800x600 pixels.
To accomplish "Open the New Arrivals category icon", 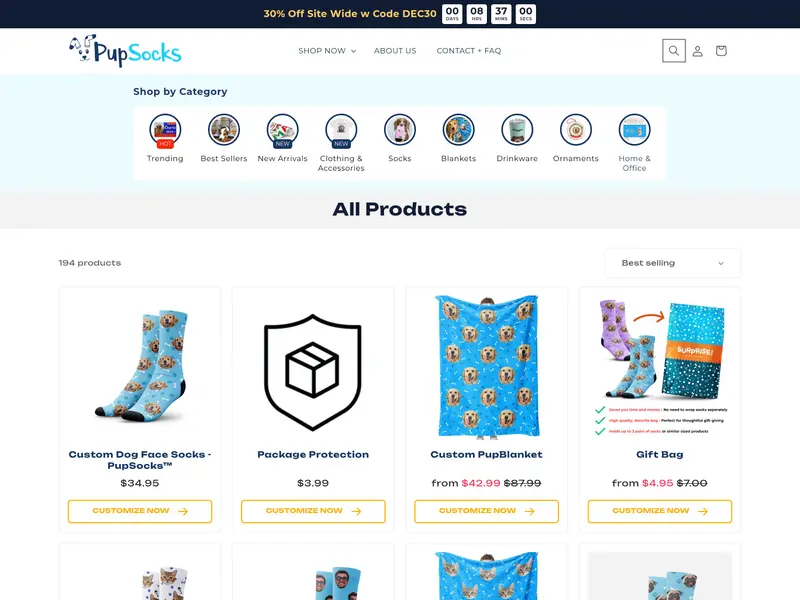I will [x=282, y=130].
